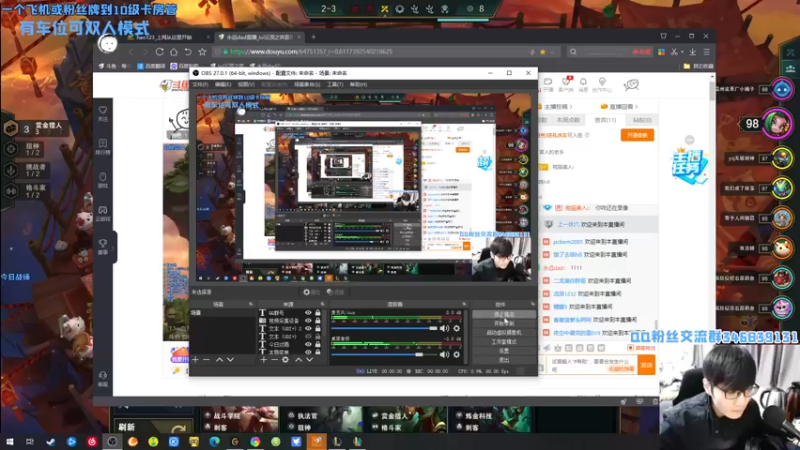
Task: Remove selected scene with minus icon
Action: coord(207,360)
